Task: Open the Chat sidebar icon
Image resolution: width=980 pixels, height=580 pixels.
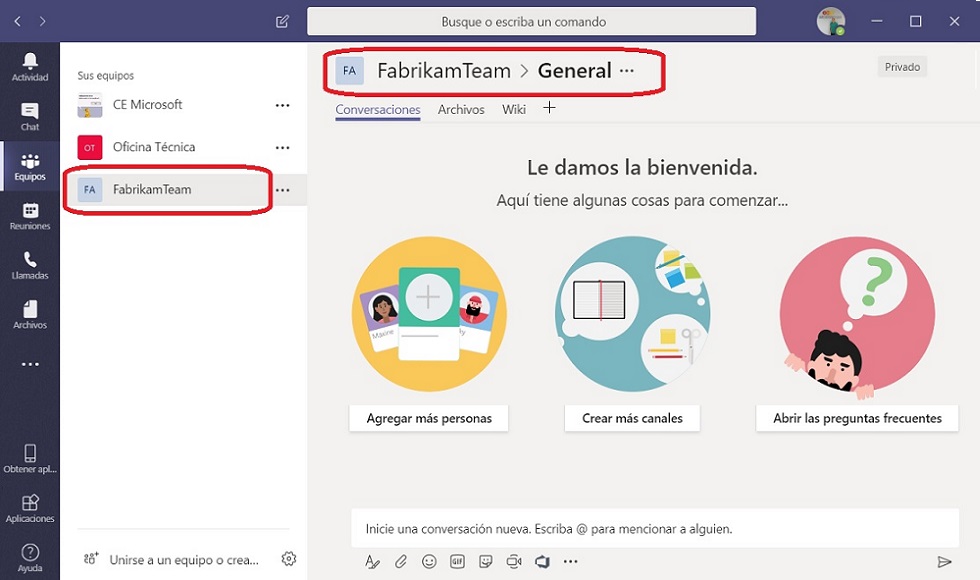Action: pos(29,111)
